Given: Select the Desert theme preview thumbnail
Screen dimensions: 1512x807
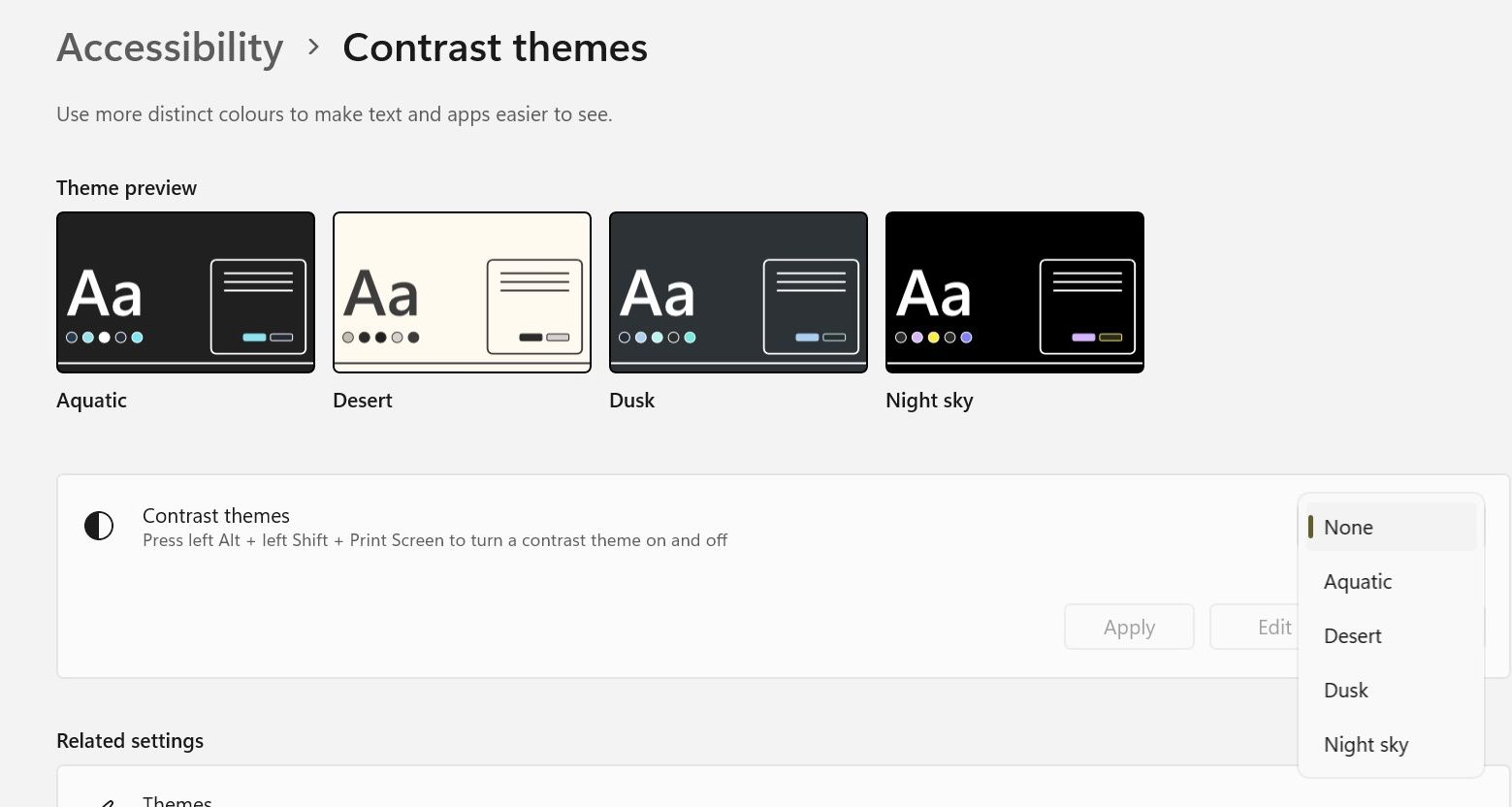Looking at the screenshot, I should coord(462,292).
